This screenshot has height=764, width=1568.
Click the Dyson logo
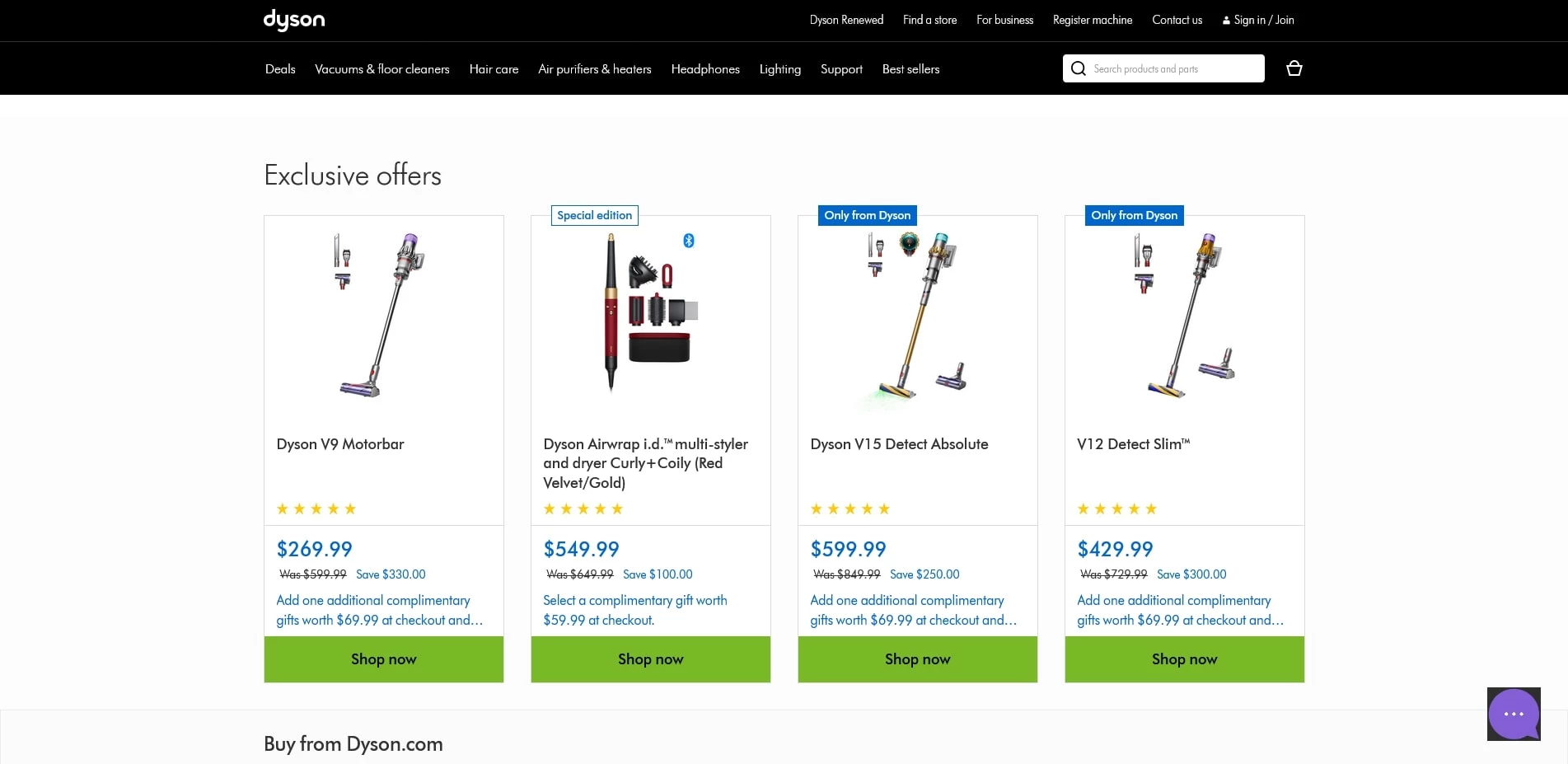tap(293, 20)
